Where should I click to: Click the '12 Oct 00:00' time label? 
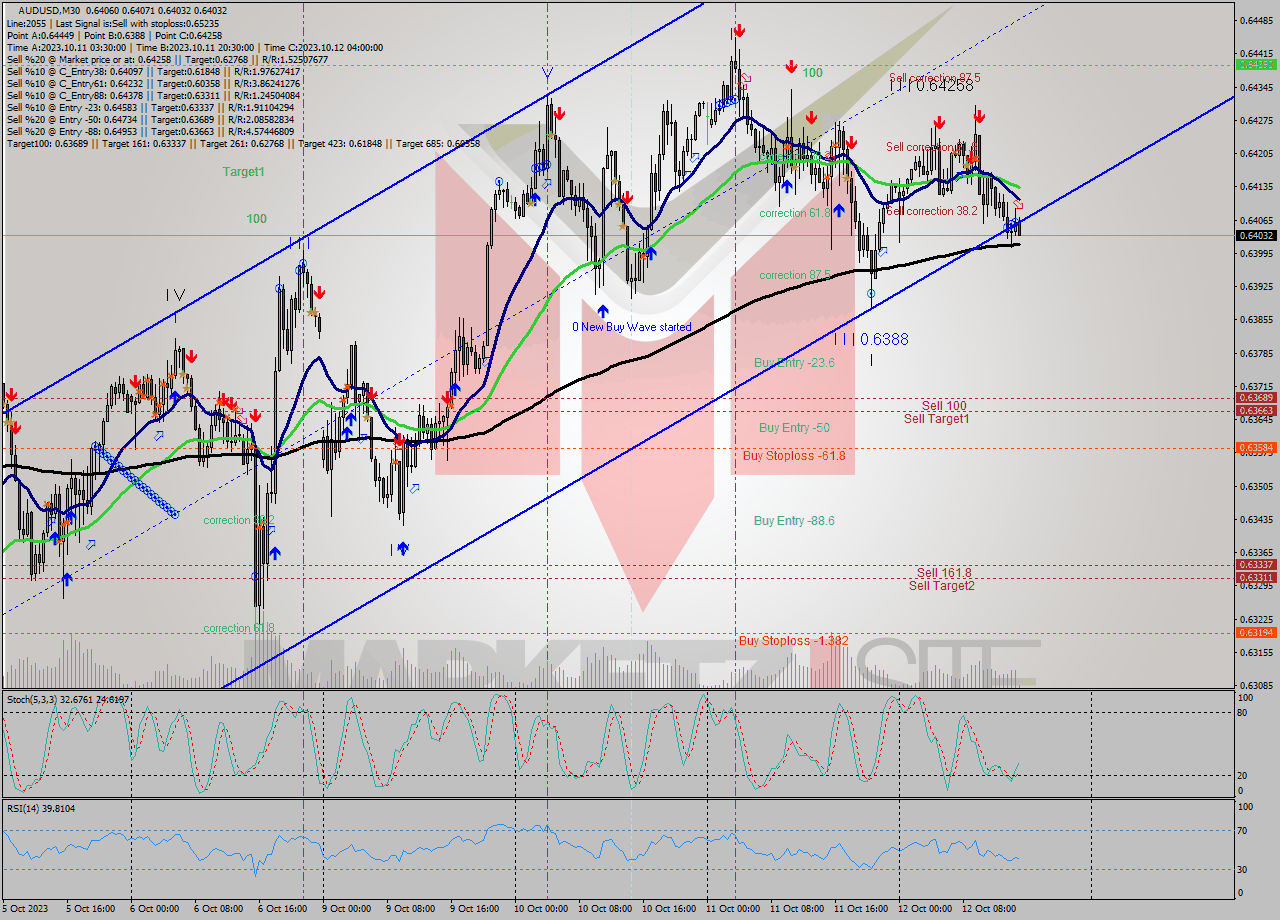(x=924, y=909)
